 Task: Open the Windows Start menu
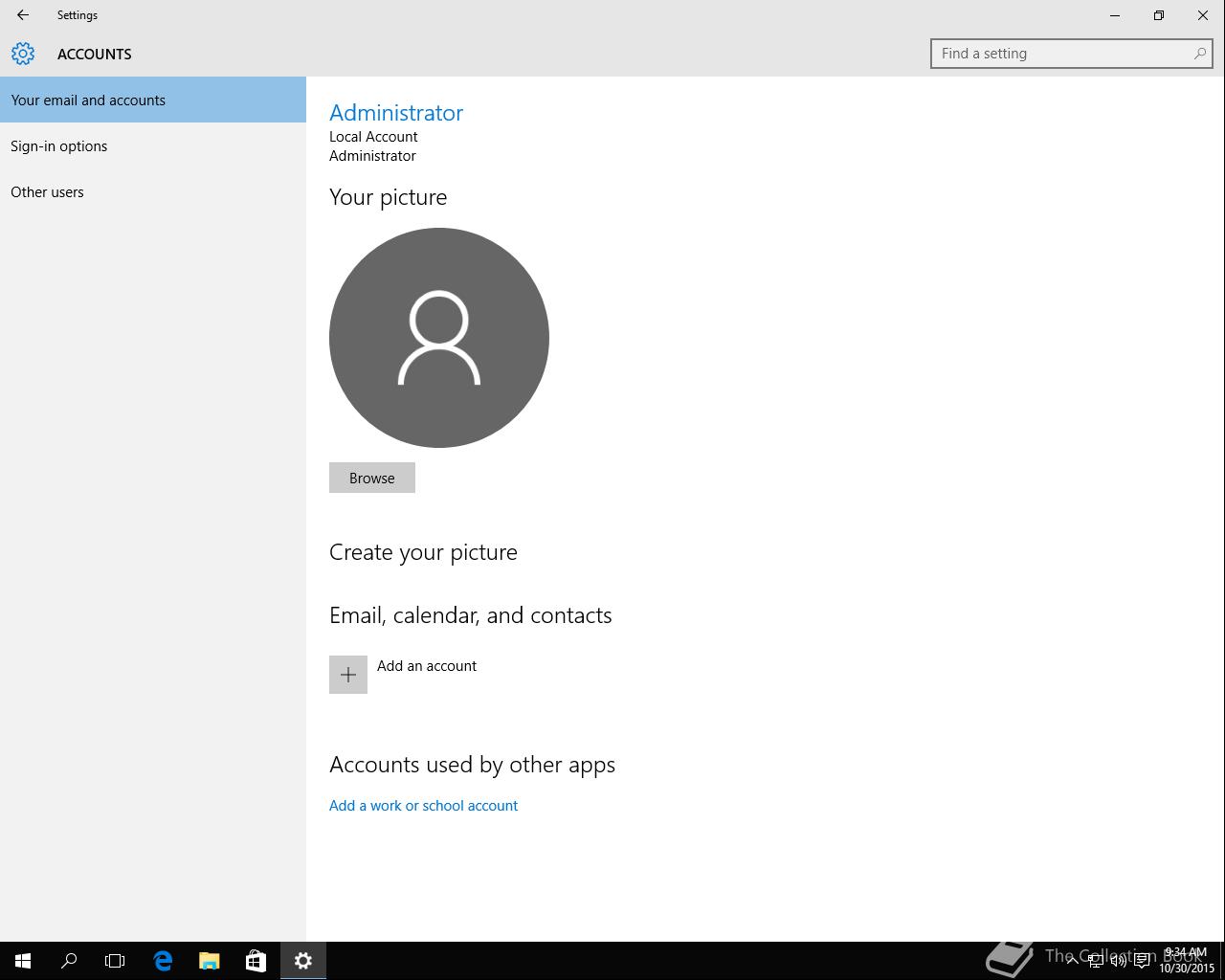pos(23,961)
